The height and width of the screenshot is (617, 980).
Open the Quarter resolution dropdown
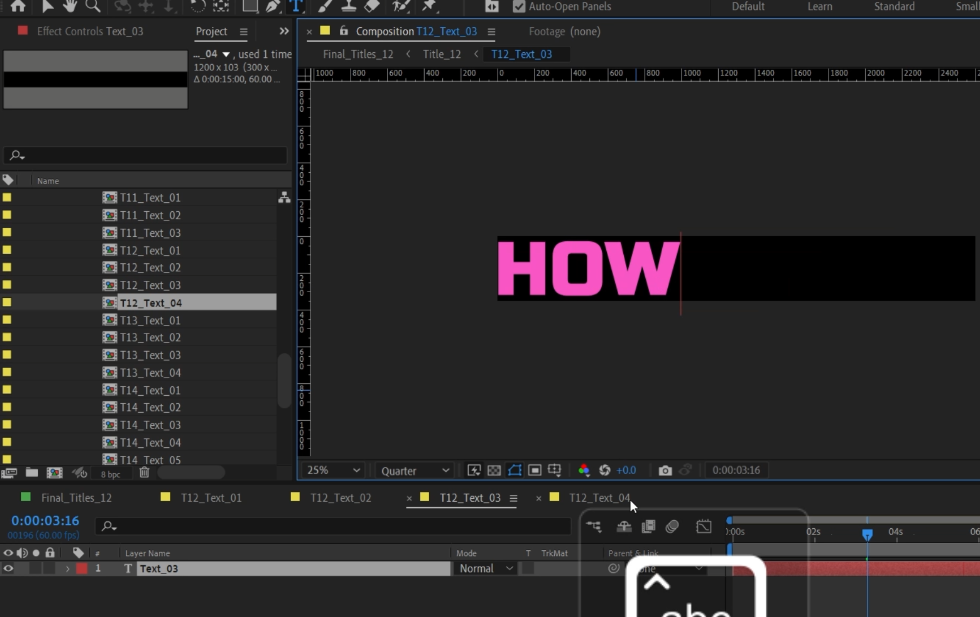click(414, 470)
